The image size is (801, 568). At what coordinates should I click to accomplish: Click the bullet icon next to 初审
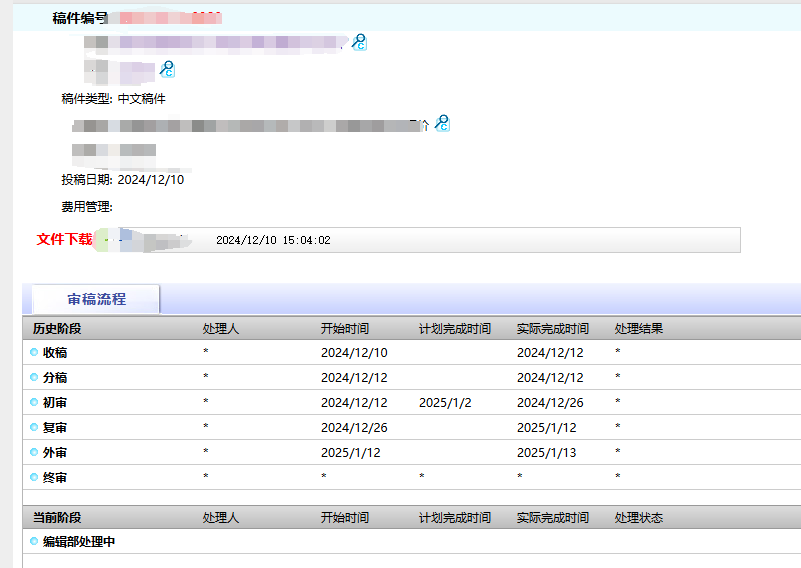(x=34, y=403)
